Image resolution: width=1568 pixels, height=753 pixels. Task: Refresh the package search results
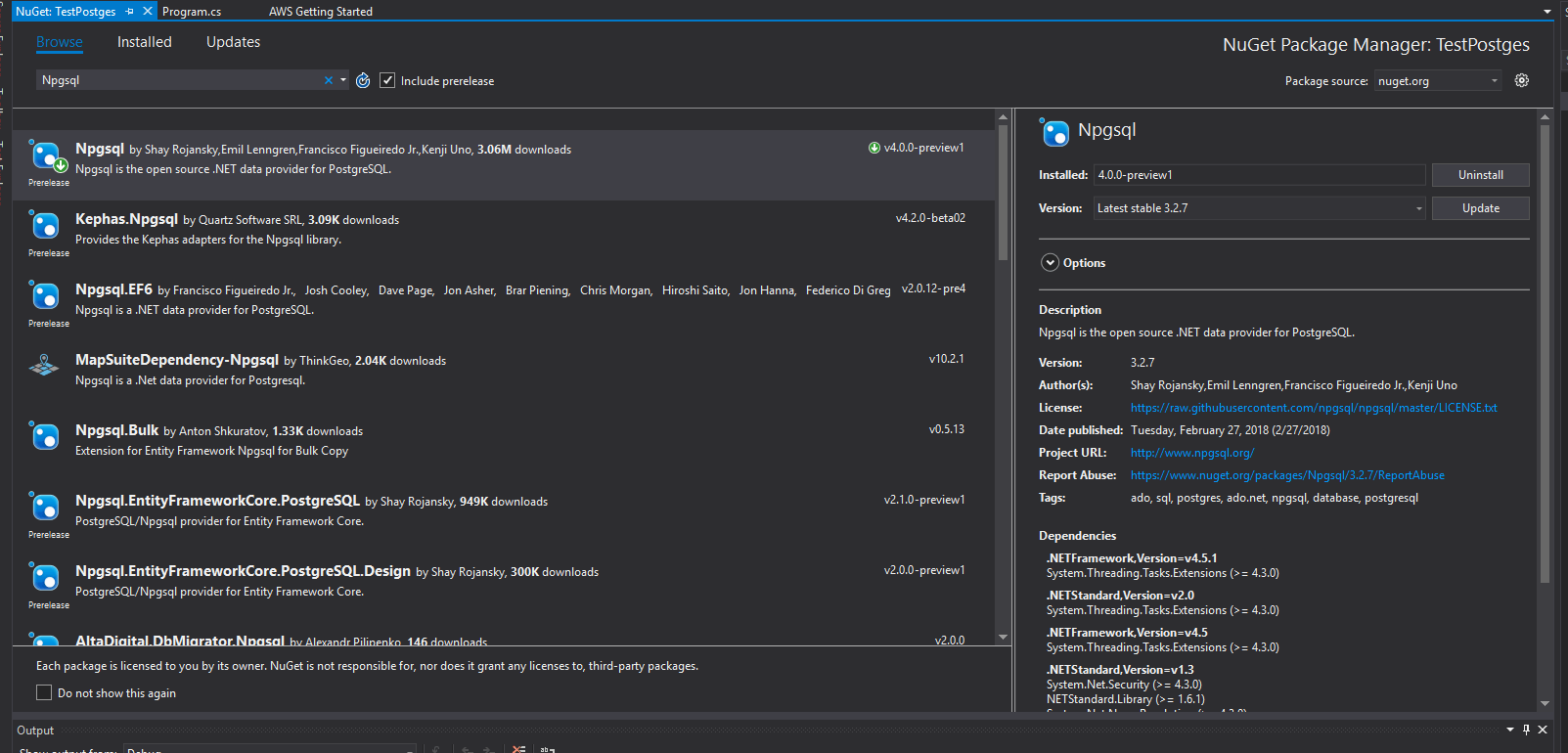click(363, 80)
